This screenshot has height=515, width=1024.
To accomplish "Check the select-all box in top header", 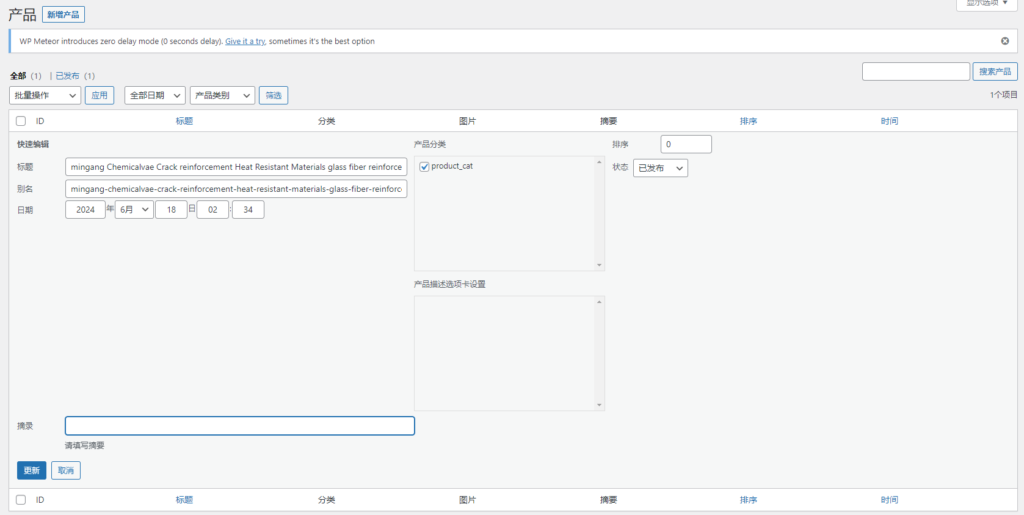I will click(x=21, y=121).
